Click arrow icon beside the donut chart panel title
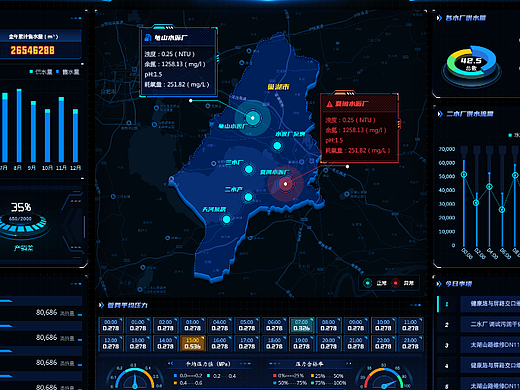 point(439,18)
